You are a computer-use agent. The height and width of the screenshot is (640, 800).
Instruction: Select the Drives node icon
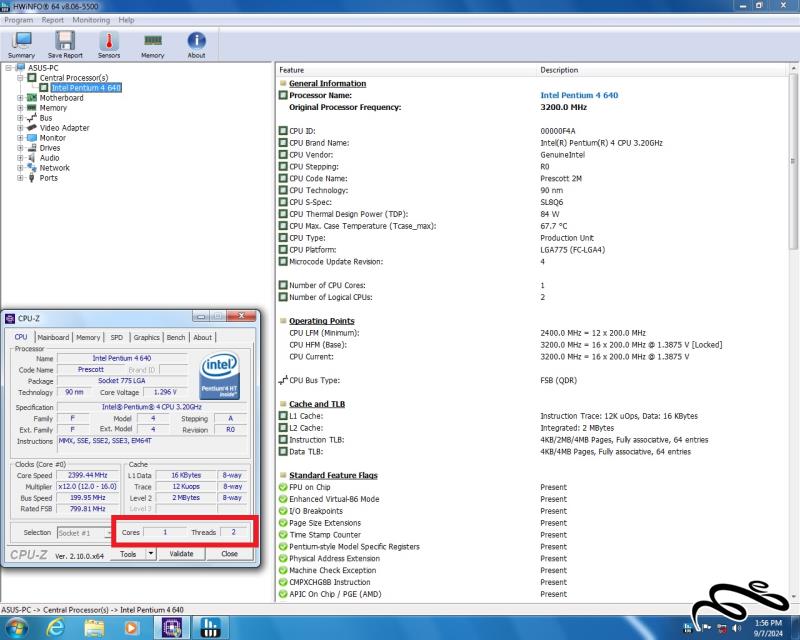[32, 147]
